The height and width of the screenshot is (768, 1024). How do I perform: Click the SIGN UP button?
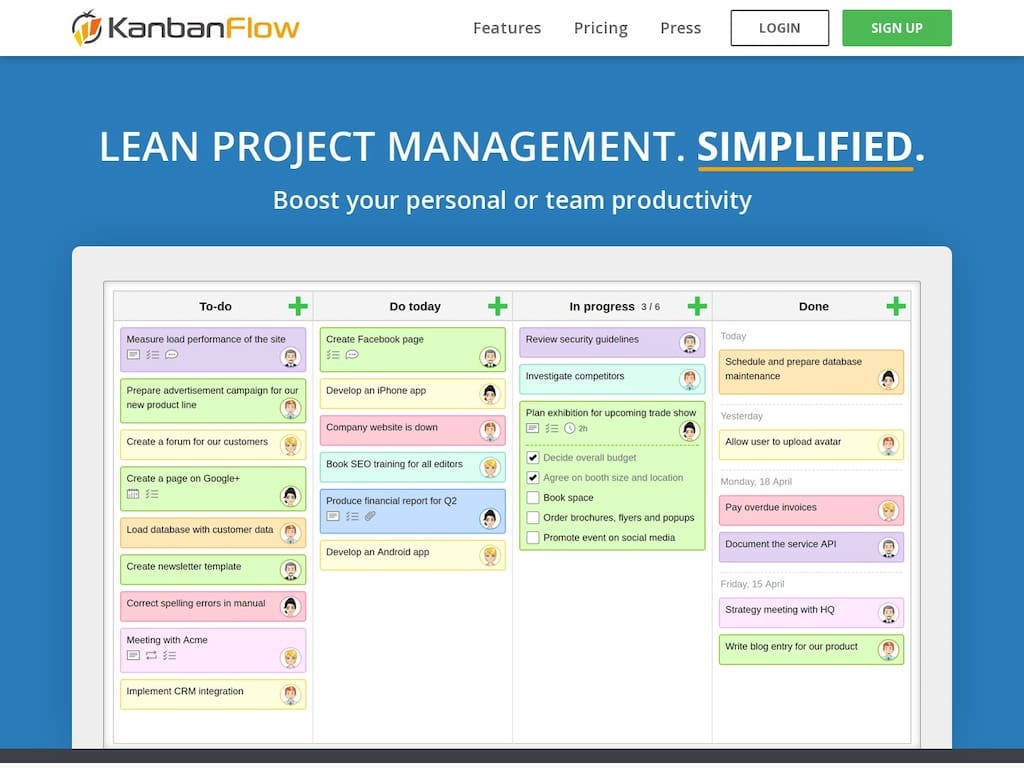[896, 28]
